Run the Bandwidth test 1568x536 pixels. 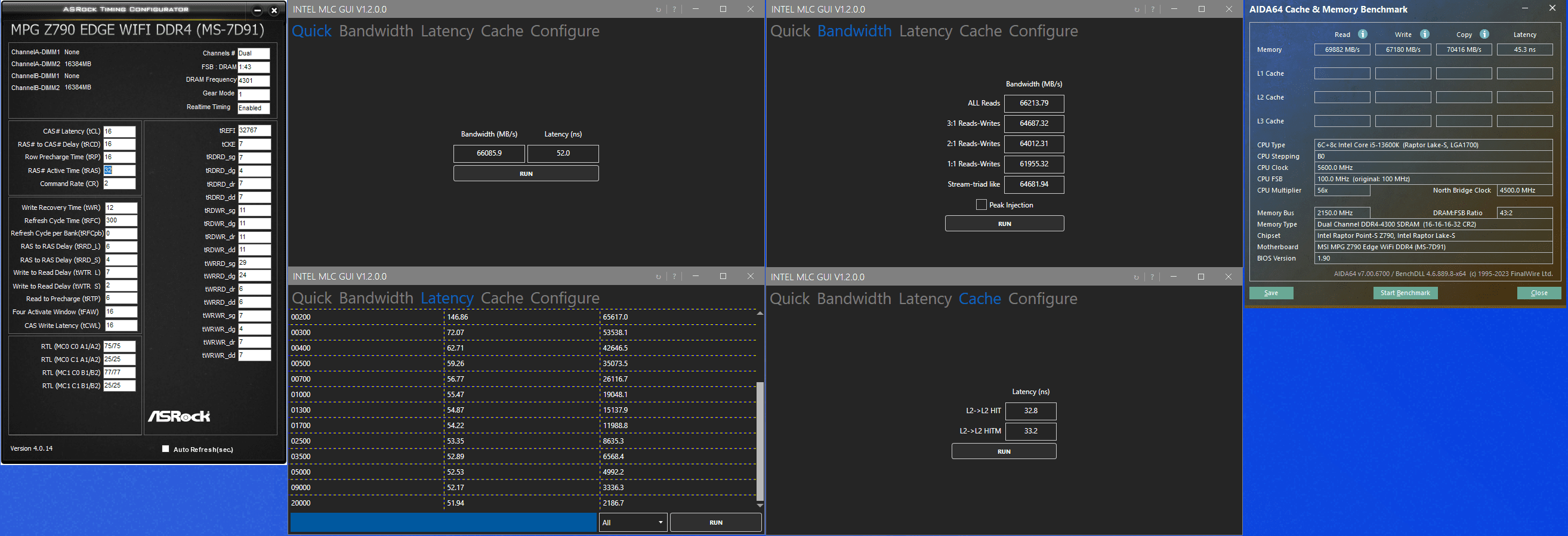pos(1004,224)
